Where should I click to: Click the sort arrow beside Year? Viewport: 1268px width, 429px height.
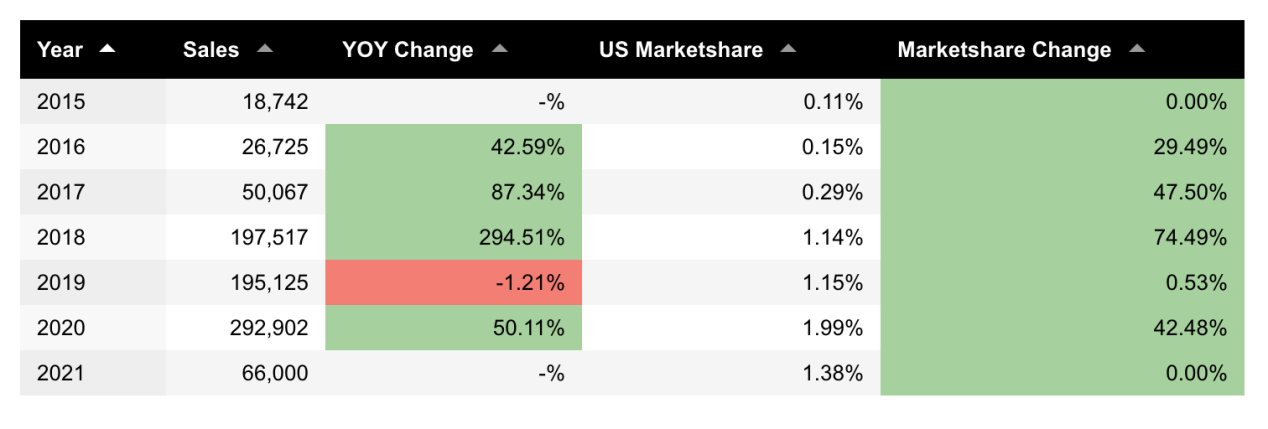(107, 48)
